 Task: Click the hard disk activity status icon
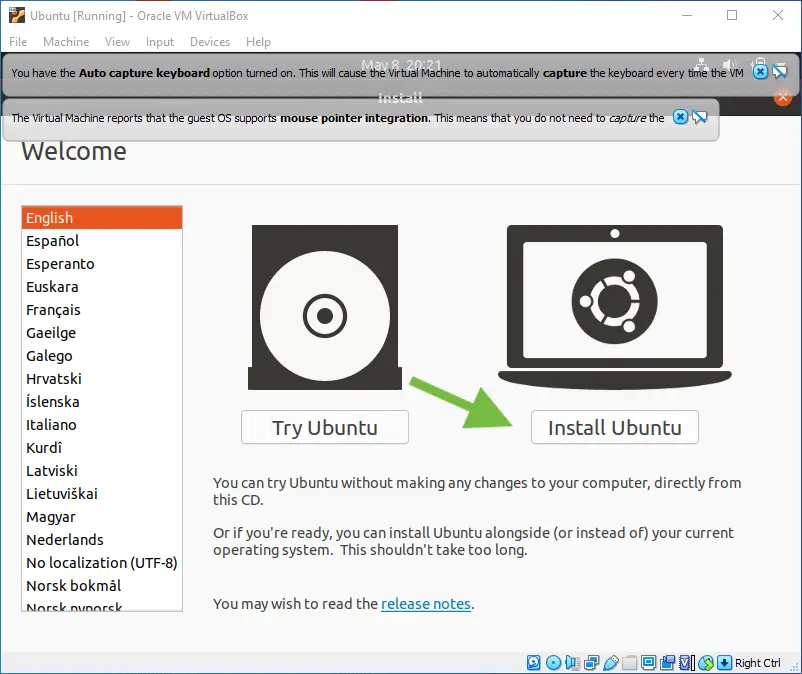[x=533, y=663]
